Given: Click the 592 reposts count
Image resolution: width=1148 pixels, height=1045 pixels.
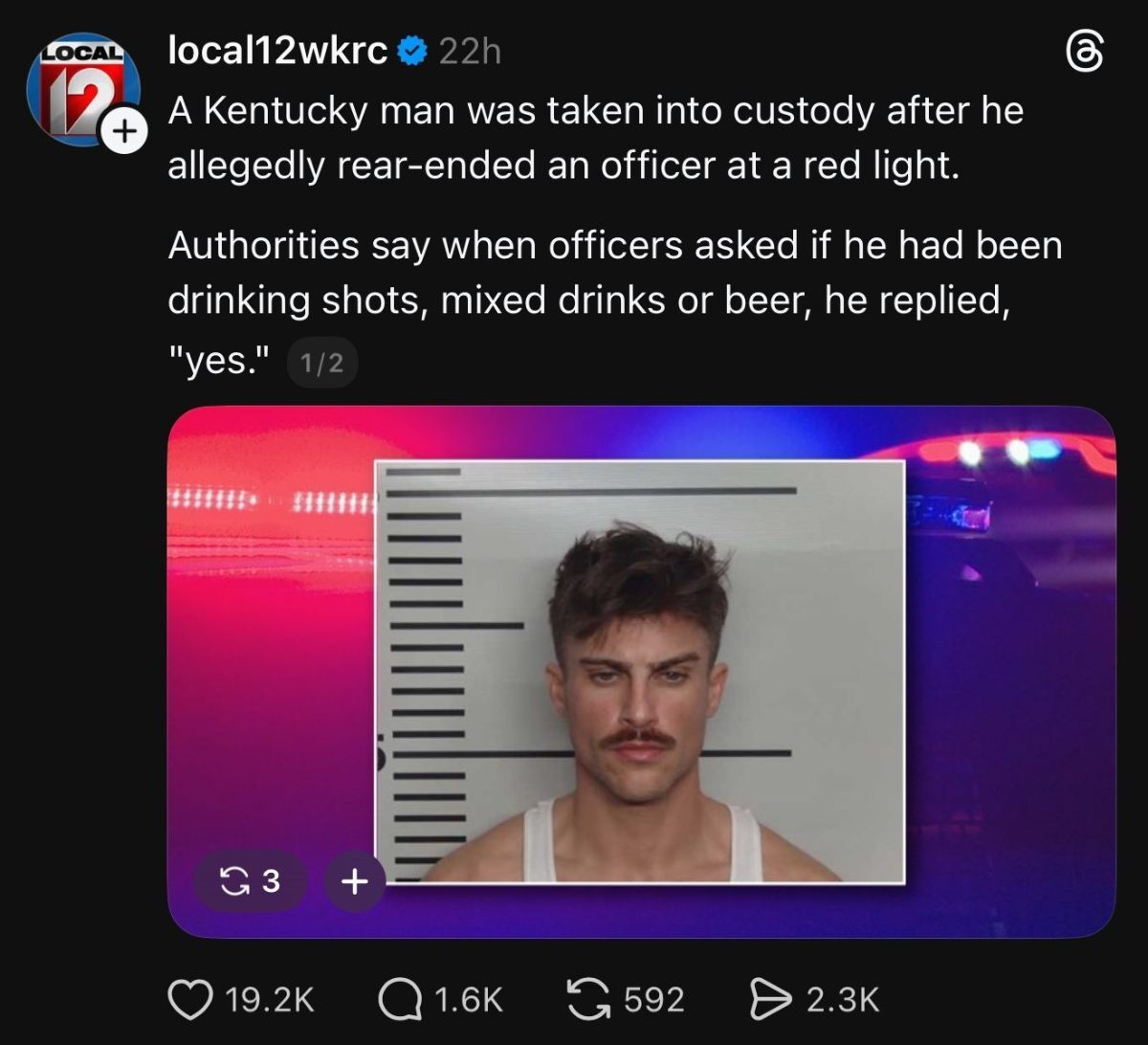Looking at the screenshot, I should click(x=654, y=1000).
